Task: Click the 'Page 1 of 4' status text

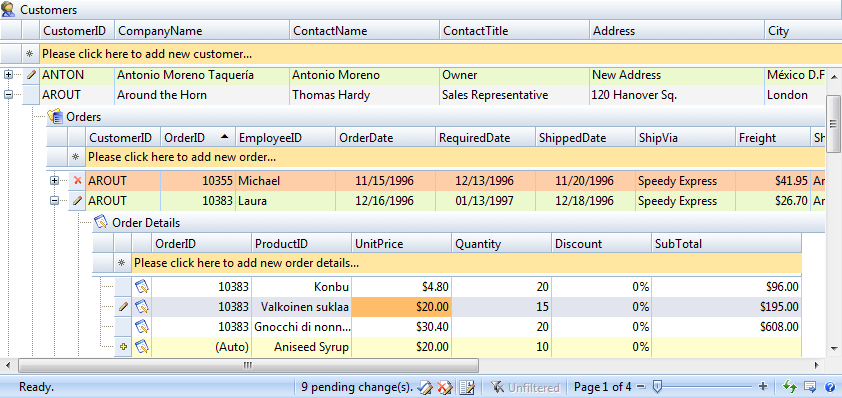Action: click(x=604, y=387)
